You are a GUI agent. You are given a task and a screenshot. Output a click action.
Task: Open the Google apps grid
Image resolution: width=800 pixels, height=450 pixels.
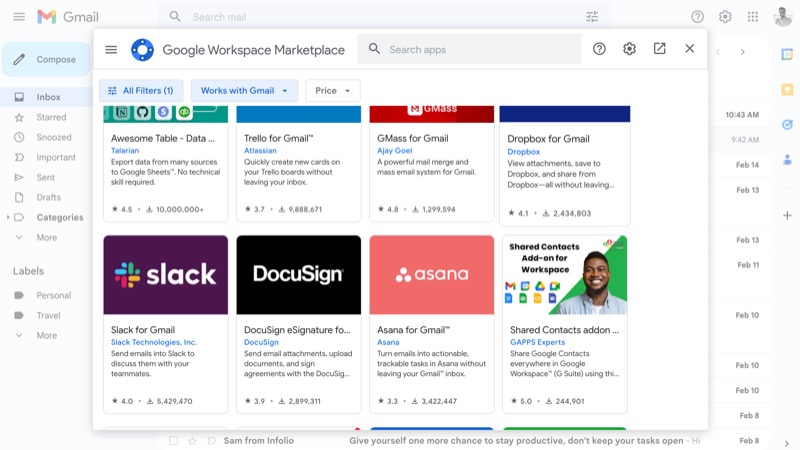coord(752,17)
